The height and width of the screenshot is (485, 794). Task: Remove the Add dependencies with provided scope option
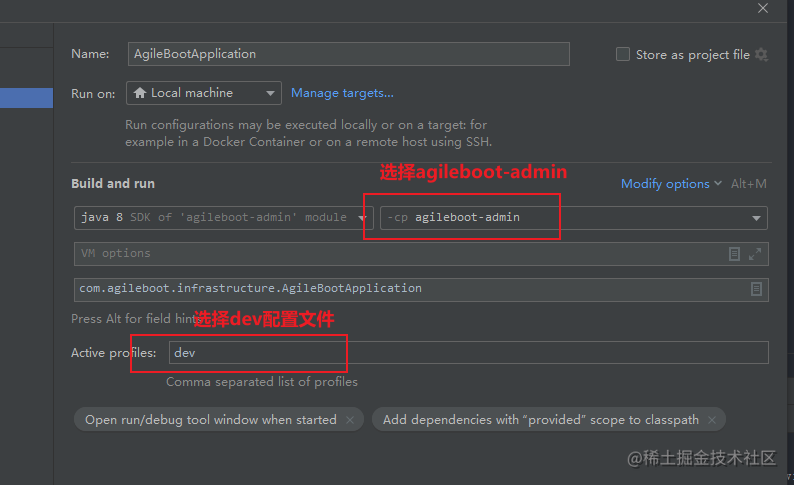pos(712,420)
